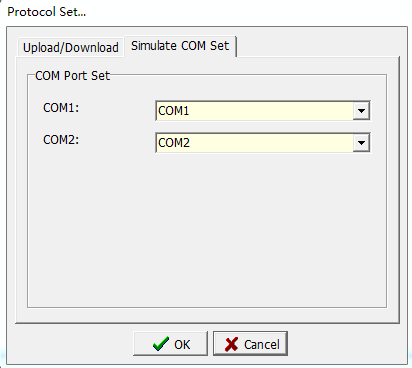Open the COM1 dropdown arrow

pyautogui.click(x=361, y=111)
